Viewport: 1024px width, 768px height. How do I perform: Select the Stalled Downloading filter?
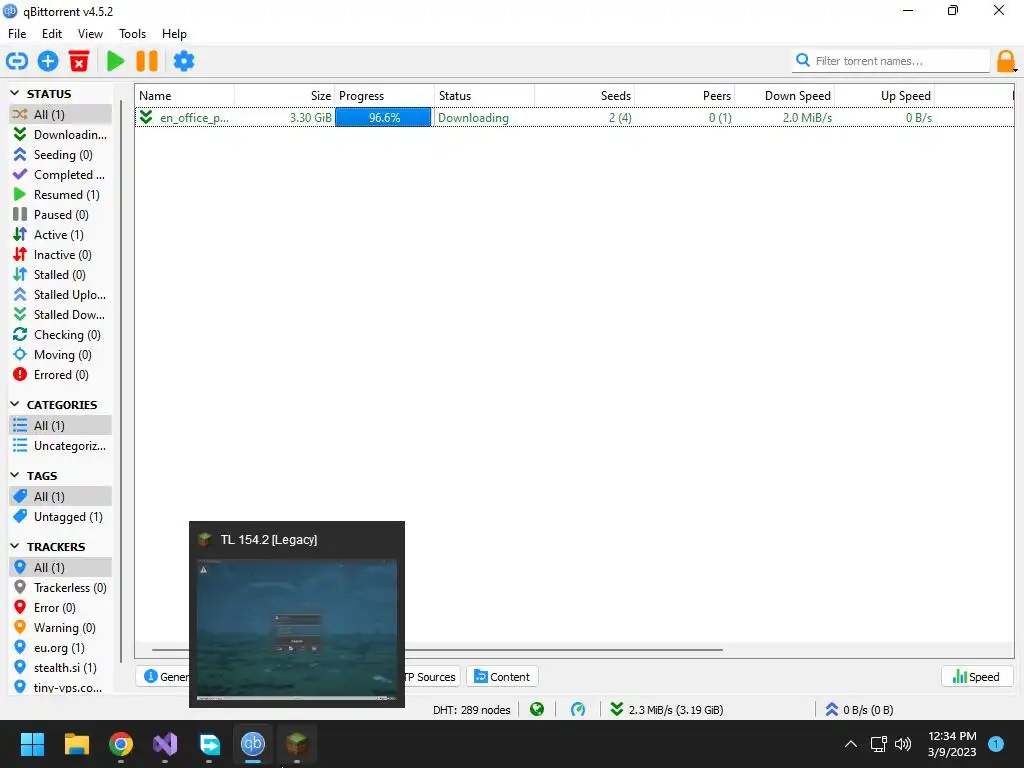pyautogui.click(x=60, y=315)
